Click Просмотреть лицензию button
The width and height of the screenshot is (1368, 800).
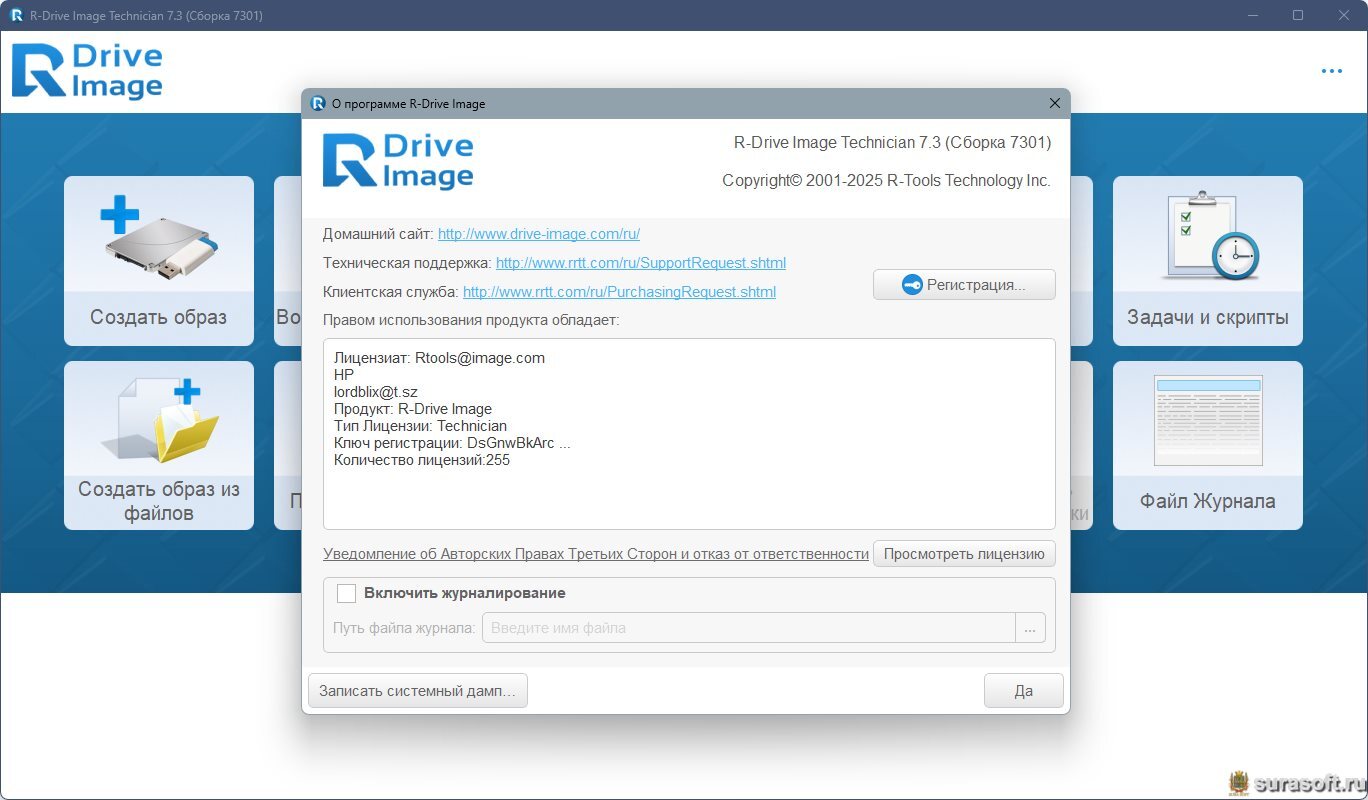click(x=964, y=553)
